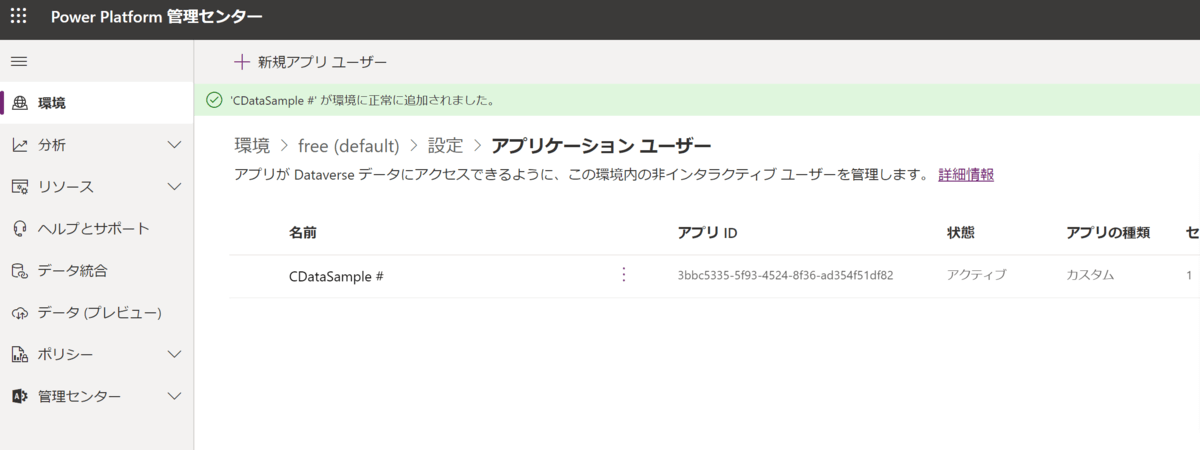Click the データ統合 icon
Viewport: 1200px width, 450px height.
click(19, 271)
